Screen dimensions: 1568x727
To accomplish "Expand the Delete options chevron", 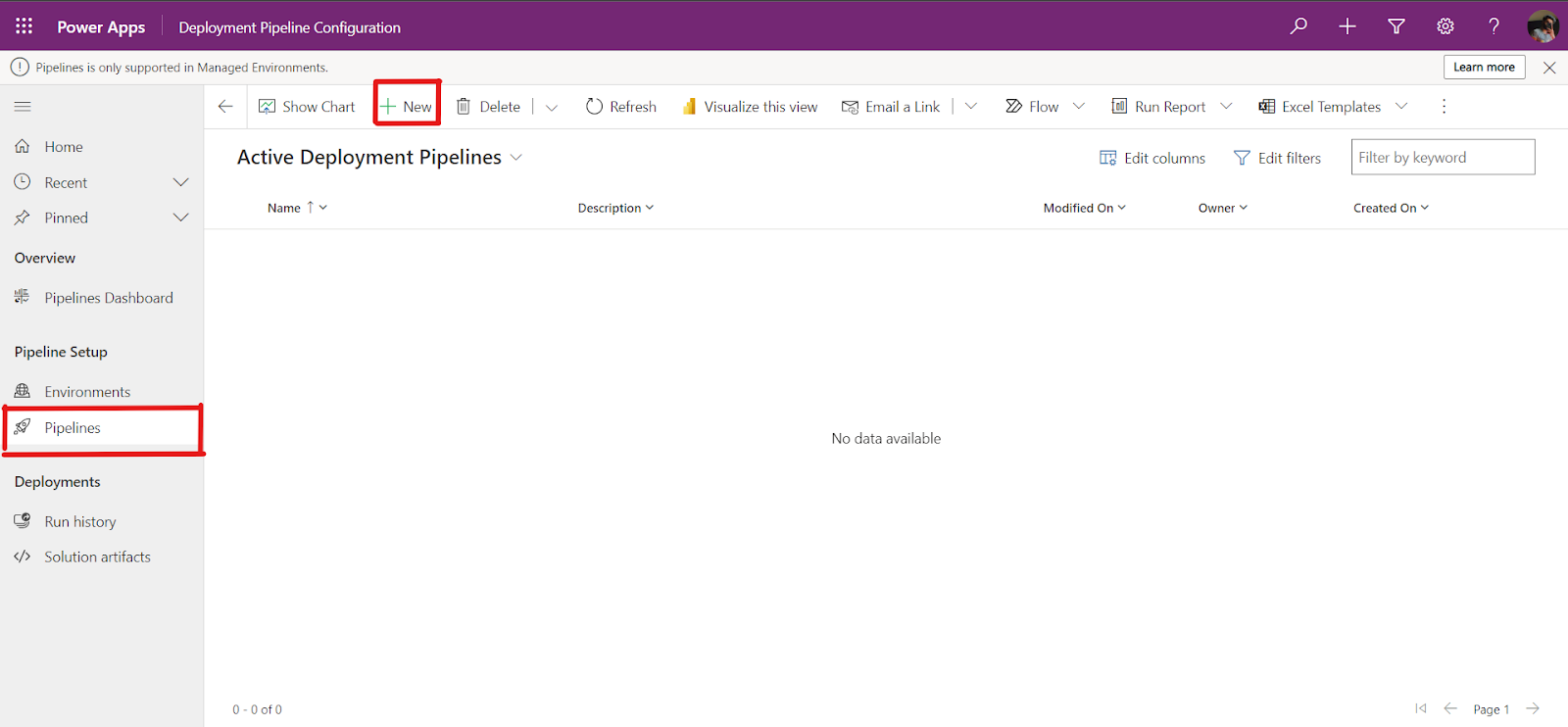I will click(552, 108).
